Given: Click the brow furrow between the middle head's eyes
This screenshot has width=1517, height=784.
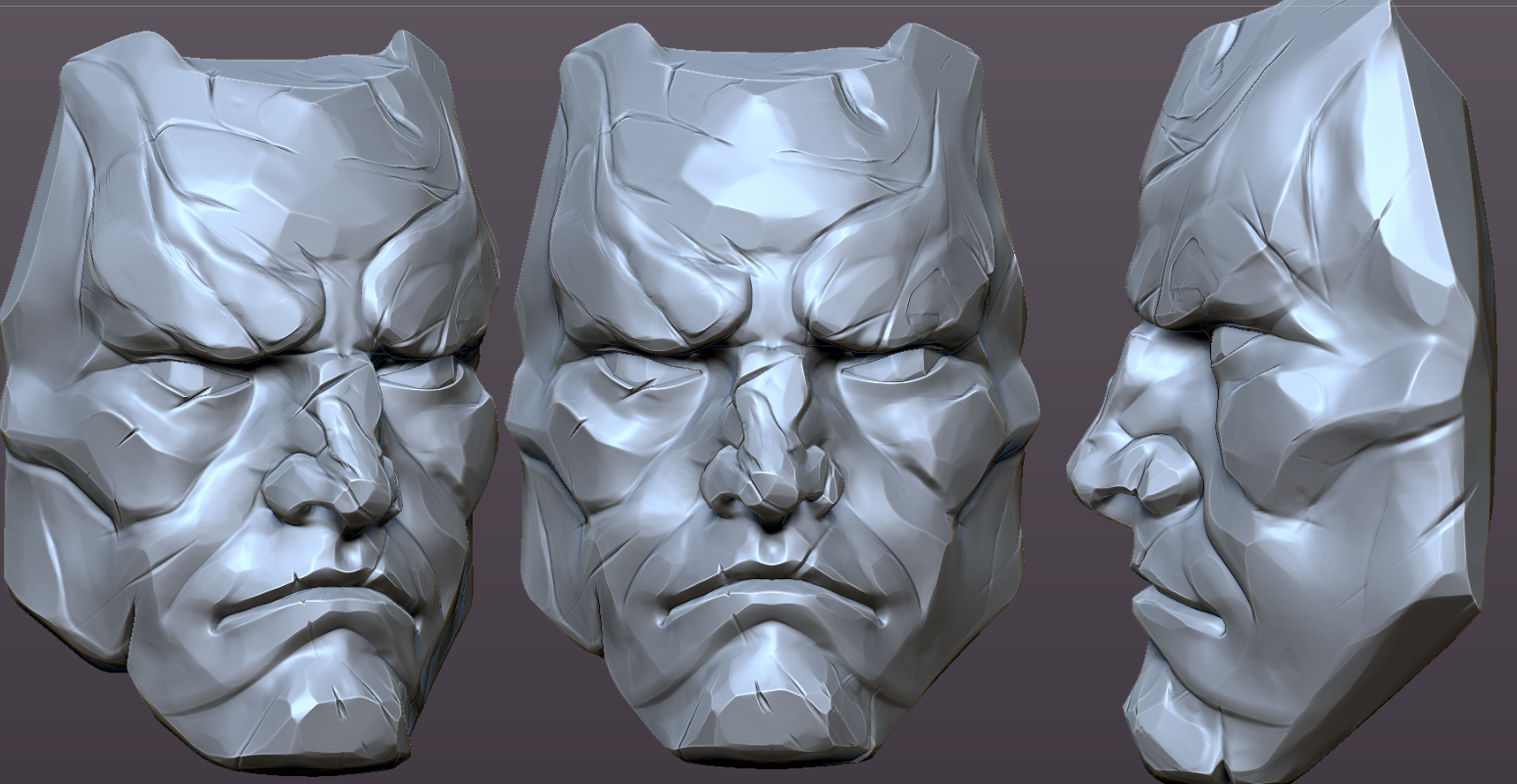Looking at the screenshot, I should click(770, 323).
